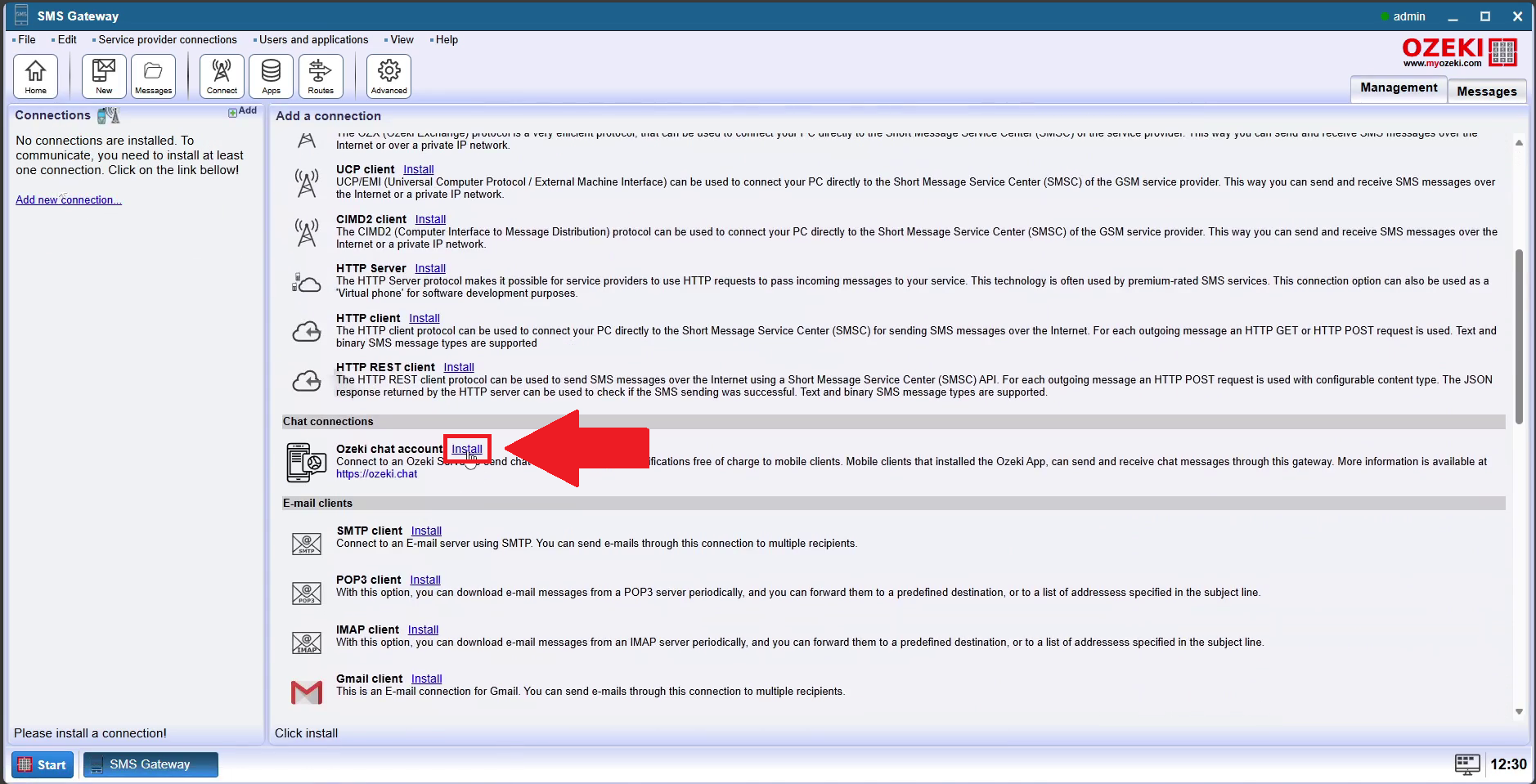1536x784 pixels.
Task: Open the Edit menu
Action: [x=66, y=39]
